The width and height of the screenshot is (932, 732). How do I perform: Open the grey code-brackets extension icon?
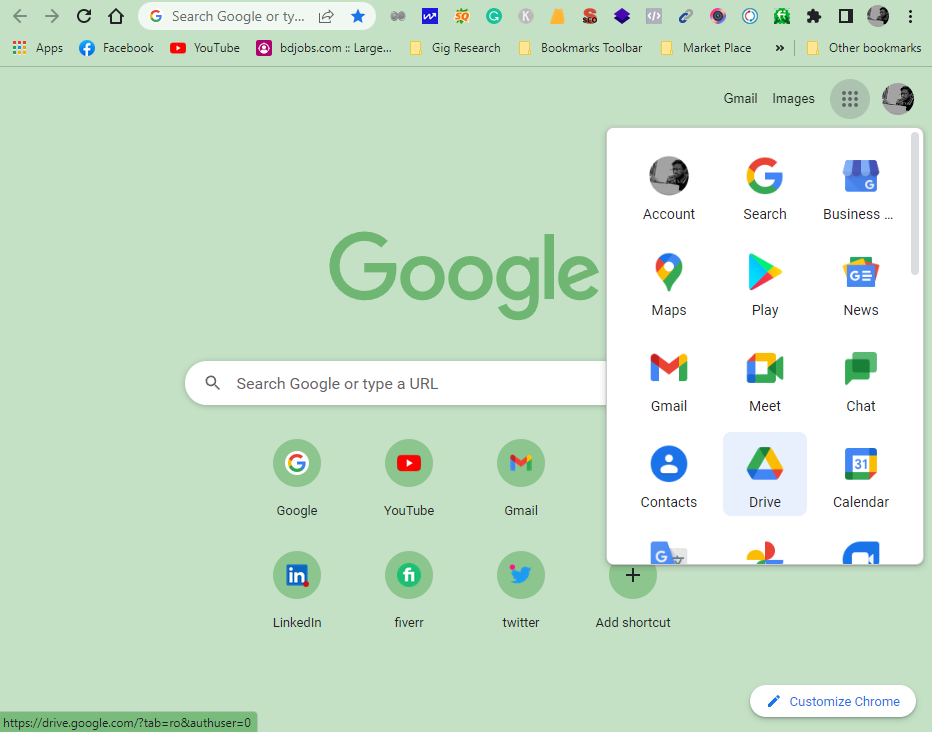click(x=654, y=16)
